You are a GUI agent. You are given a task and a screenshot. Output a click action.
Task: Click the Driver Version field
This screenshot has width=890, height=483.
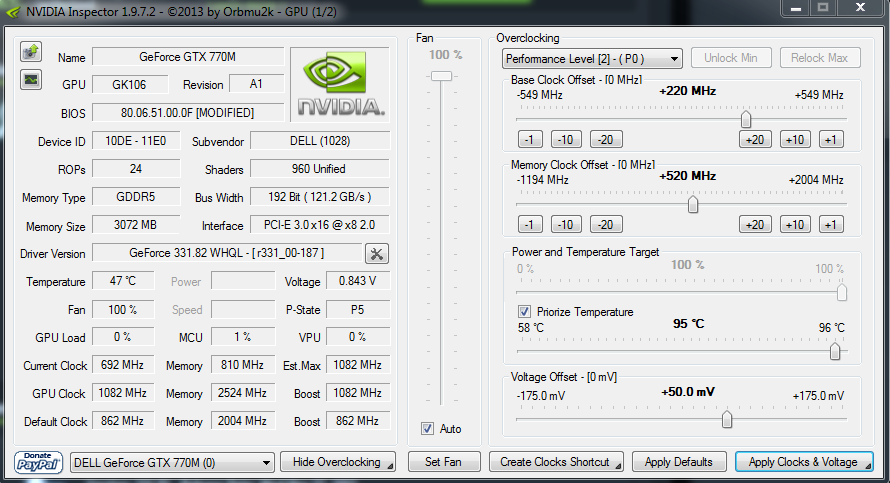[x=227, y=253]
